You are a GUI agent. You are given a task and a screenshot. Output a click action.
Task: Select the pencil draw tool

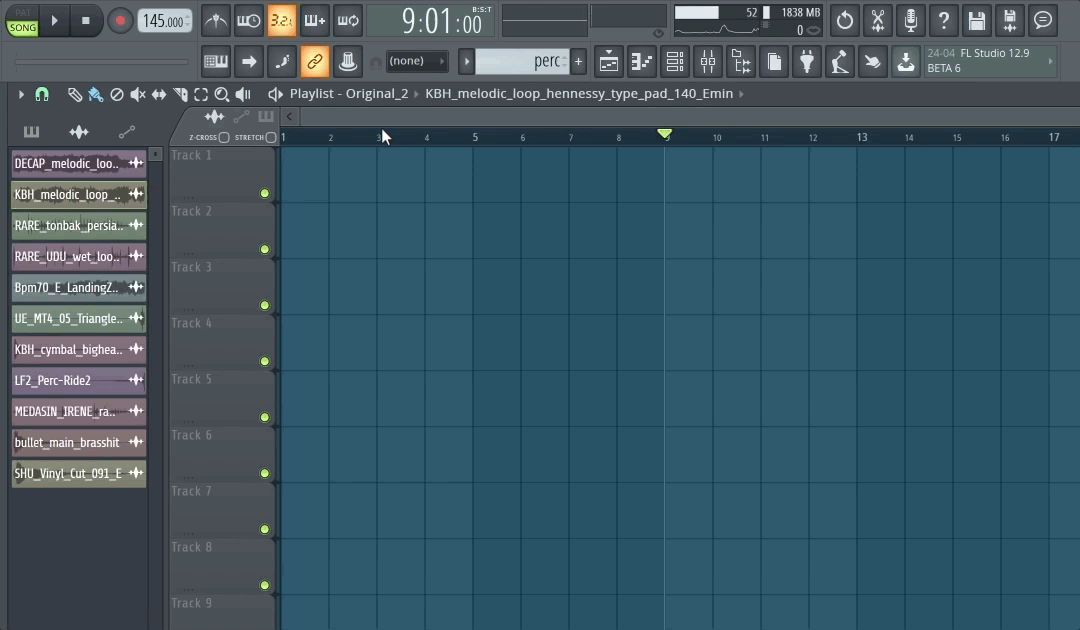74,94
